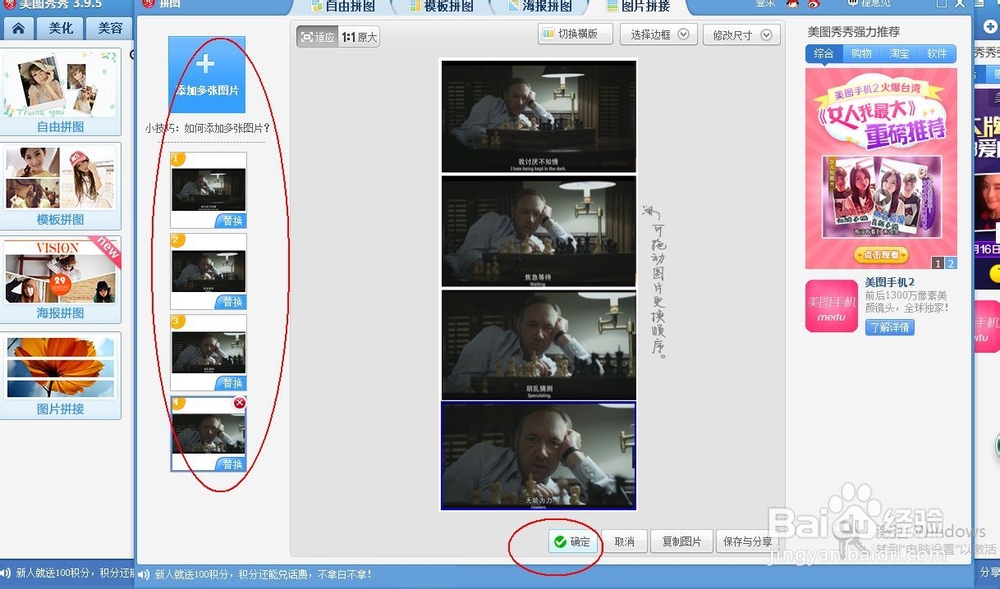
Task: Open the 美化 tab in the main window
Action: coord(61,28)
